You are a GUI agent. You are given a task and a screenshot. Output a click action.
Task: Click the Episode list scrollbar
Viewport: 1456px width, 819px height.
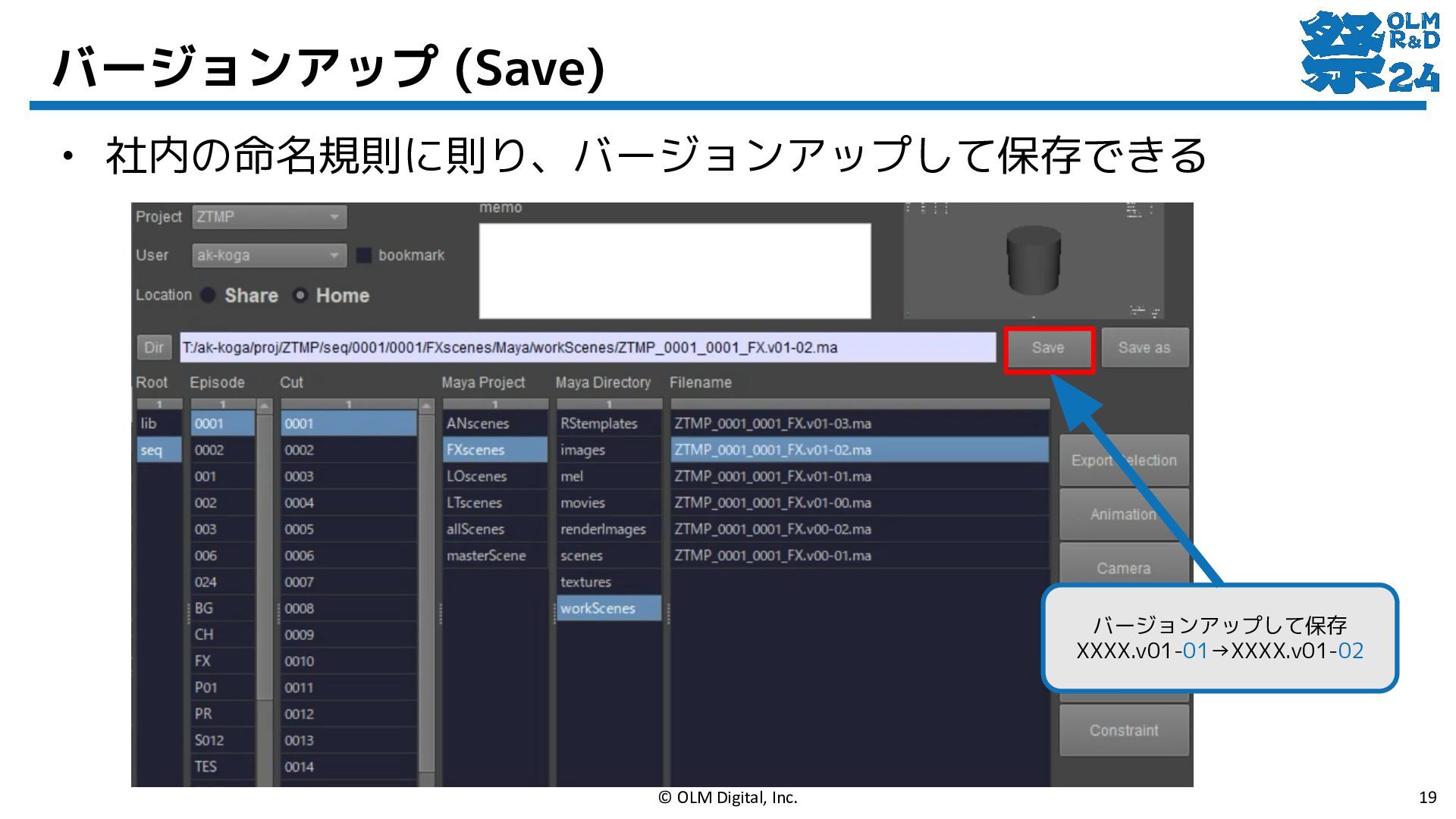pyautogui.click(x=265, y=593)
